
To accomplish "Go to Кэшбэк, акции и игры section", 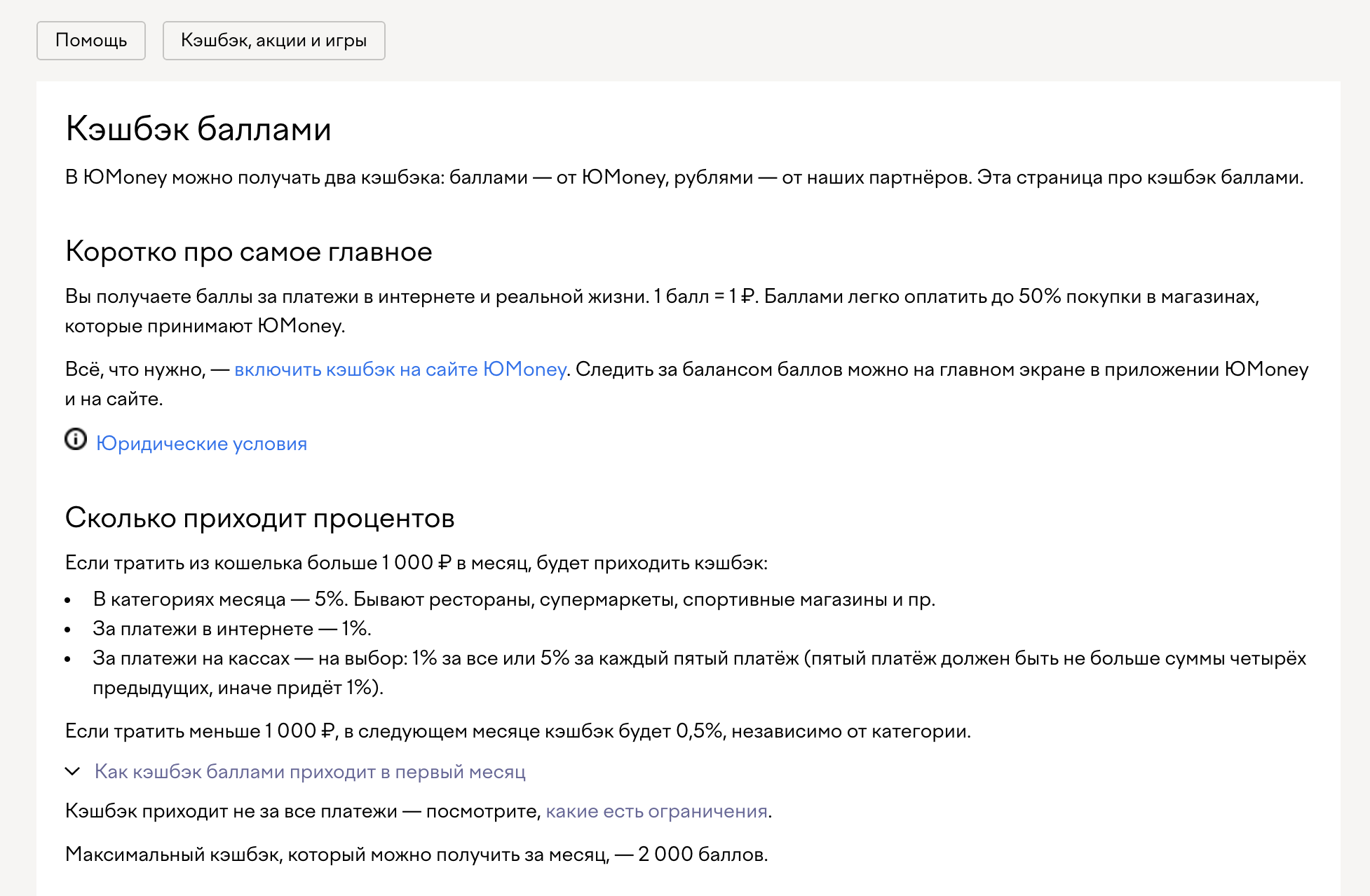I will pos(274,41).
